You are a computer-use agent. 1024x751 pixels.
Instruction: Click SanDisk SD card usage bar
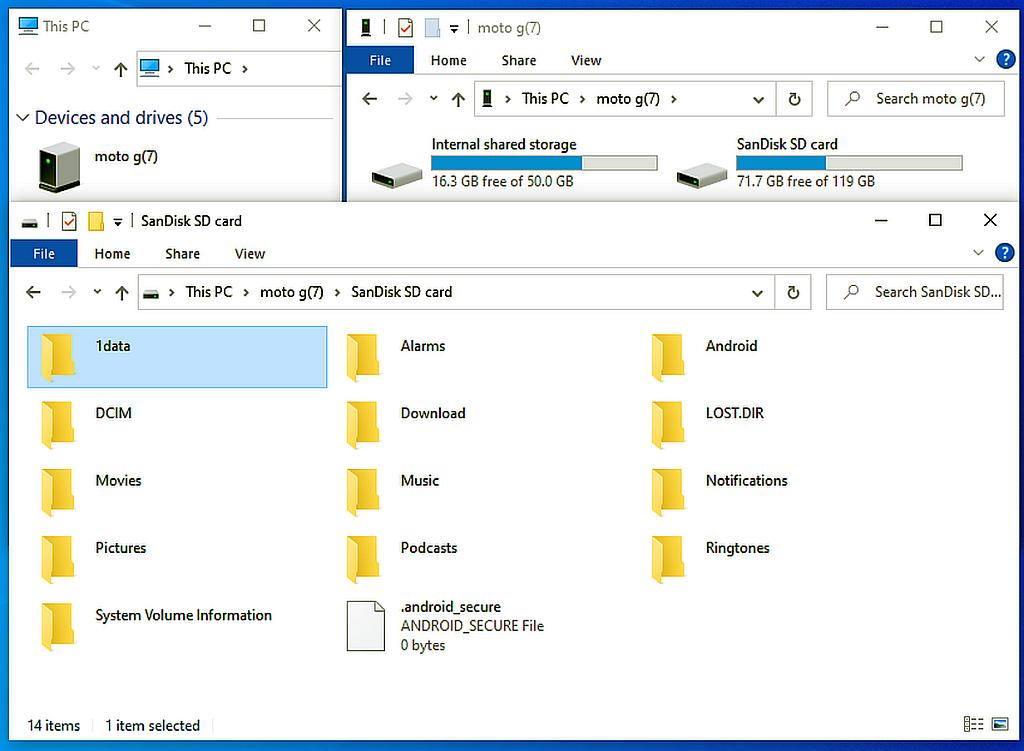850,163
